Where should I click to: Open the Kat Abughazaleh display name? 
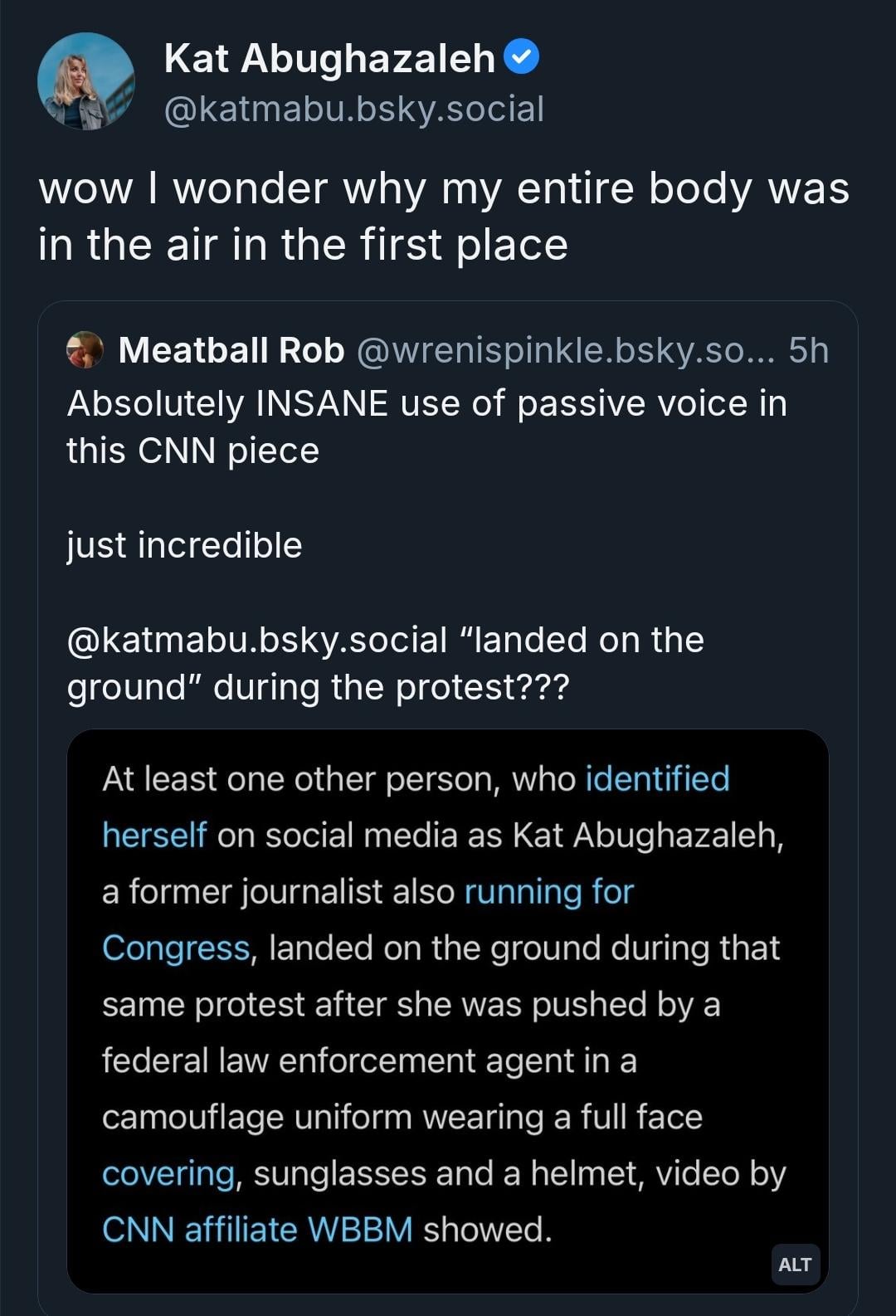point(329,59)
